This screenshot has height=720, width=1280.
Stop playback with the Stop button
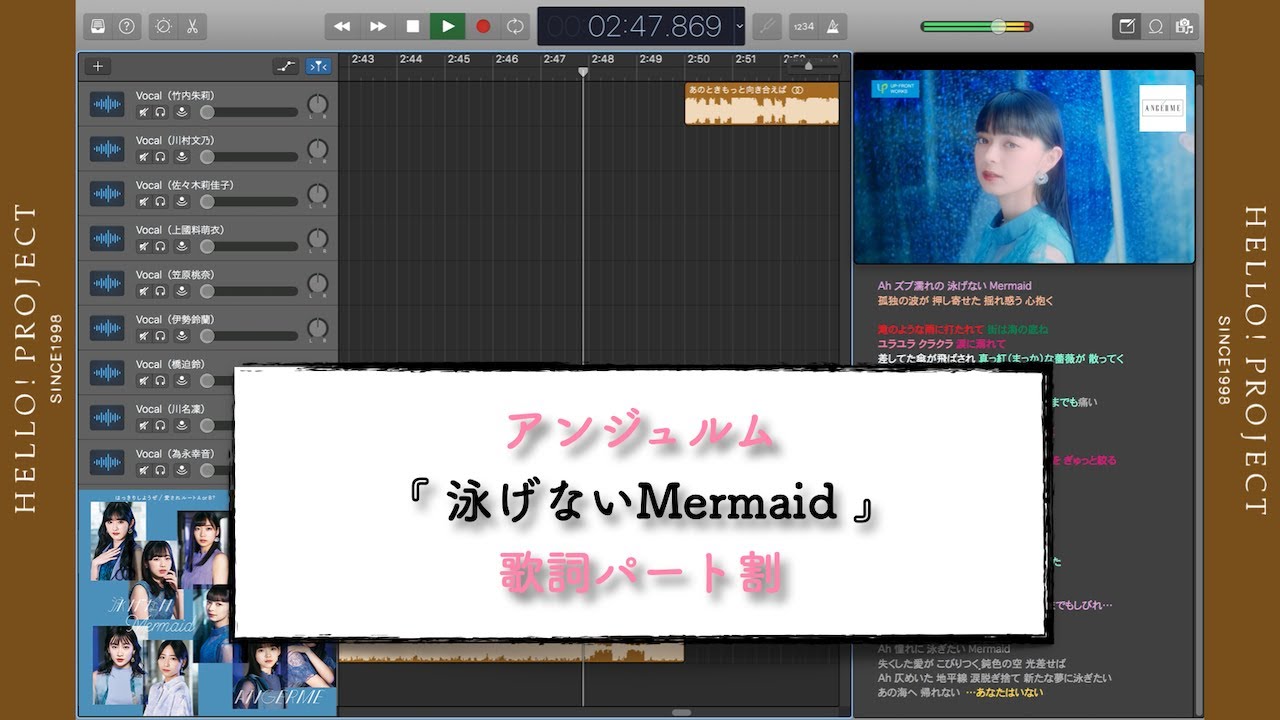pos(412,26)
